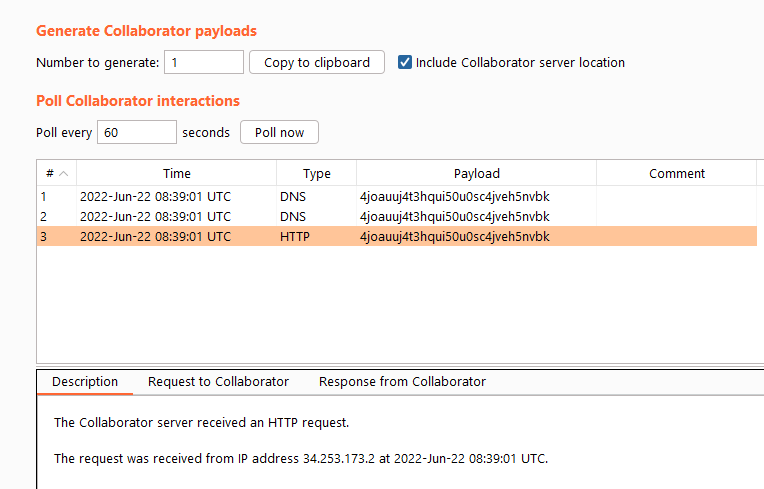Click Poll Collaborator interactions heading
This screenshot has width=764, height=489.
click(x=138, y=101)
